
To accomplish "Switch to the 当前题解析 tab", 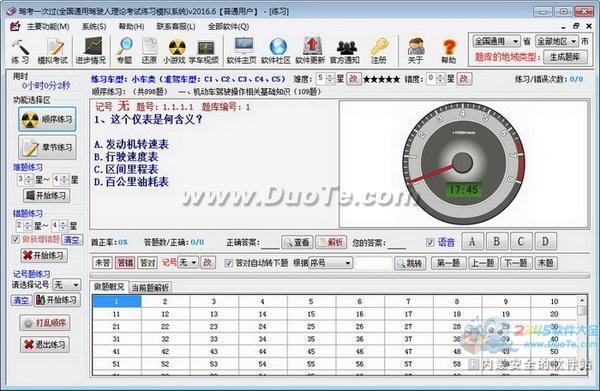I will [150, 287].
